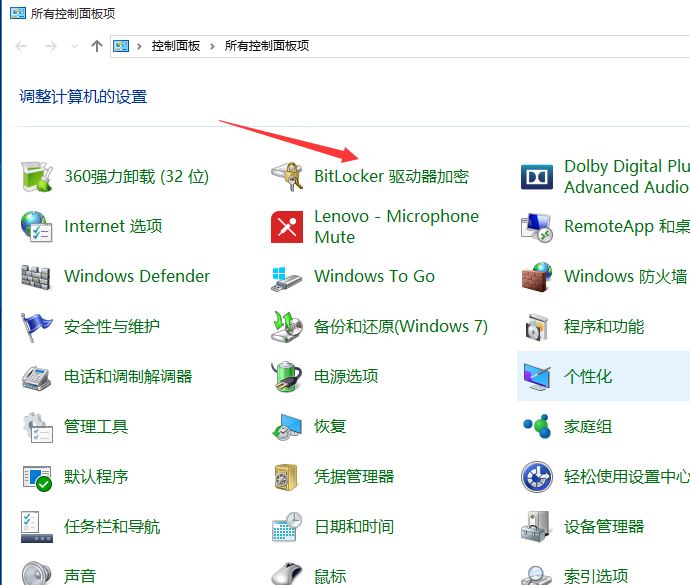
Task: Click the Lenovo Microphone Mute red icon
Action: pyautogui.click(x=287, y=227)
